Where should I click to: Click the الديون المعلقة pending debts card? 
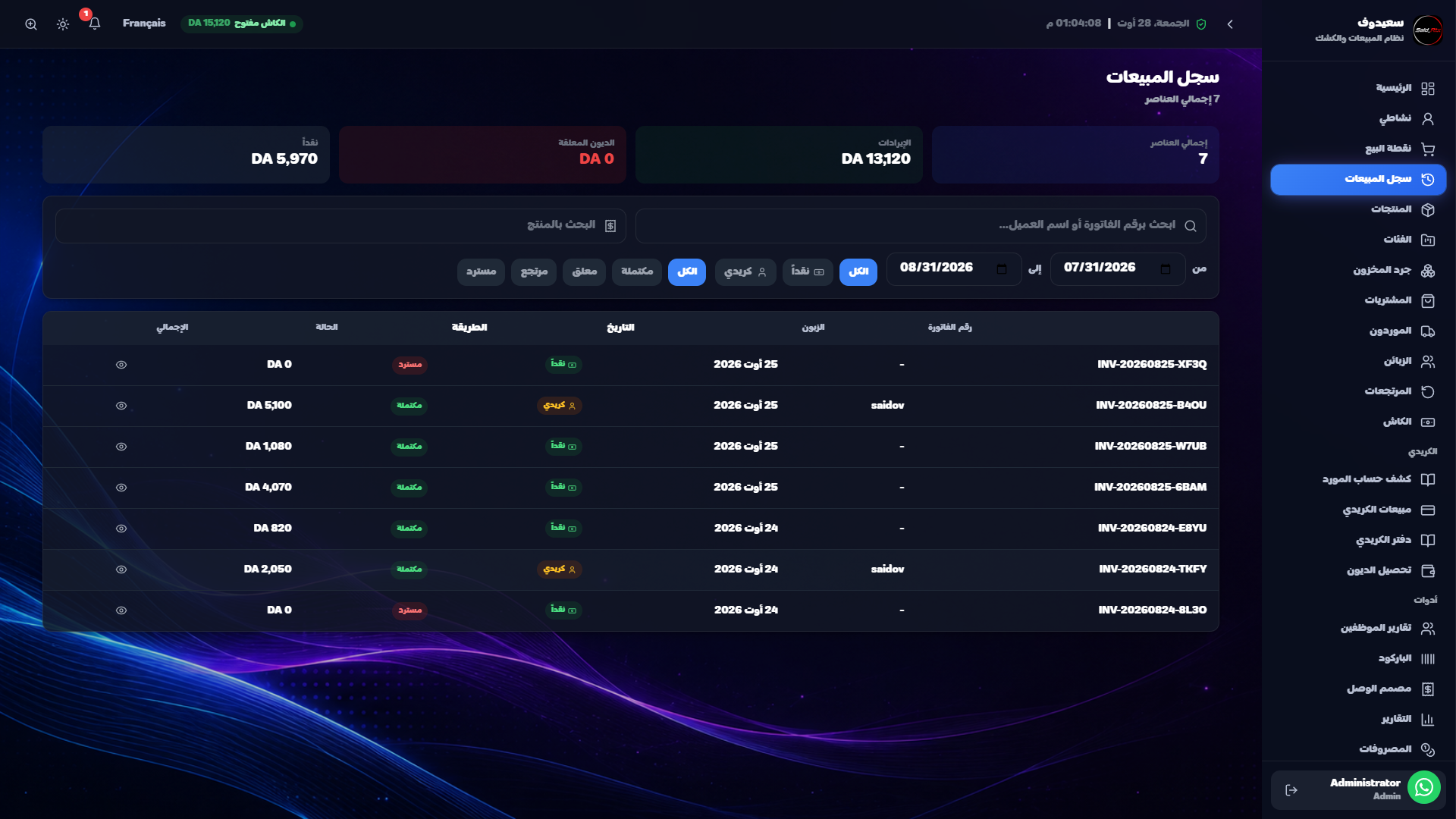pyautogui.click(x=482, y=155)
